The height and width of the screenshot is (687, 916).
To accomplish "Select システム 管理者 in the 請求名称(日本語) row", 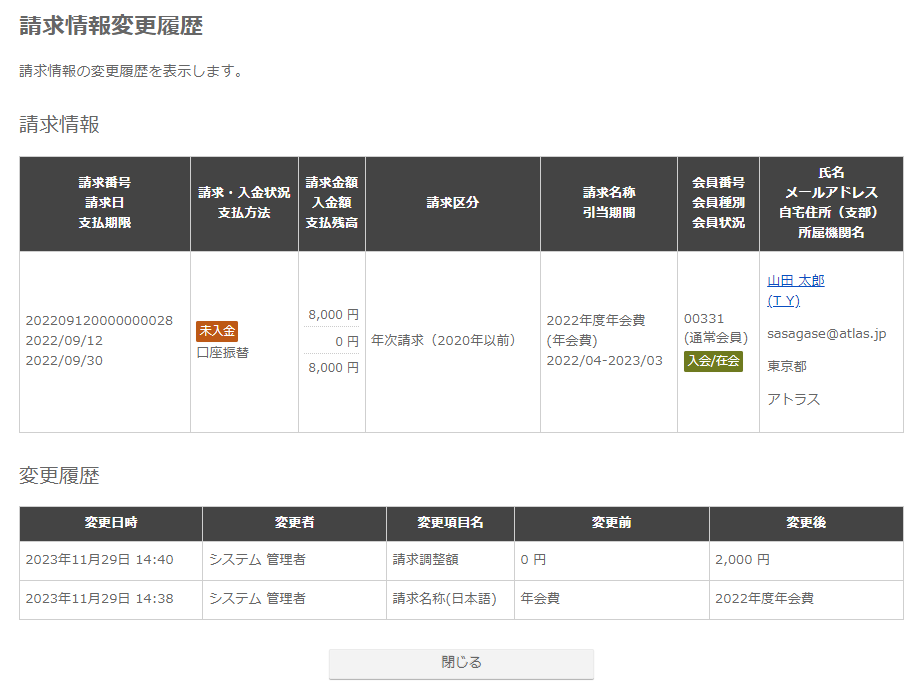I will click(257, 599).
